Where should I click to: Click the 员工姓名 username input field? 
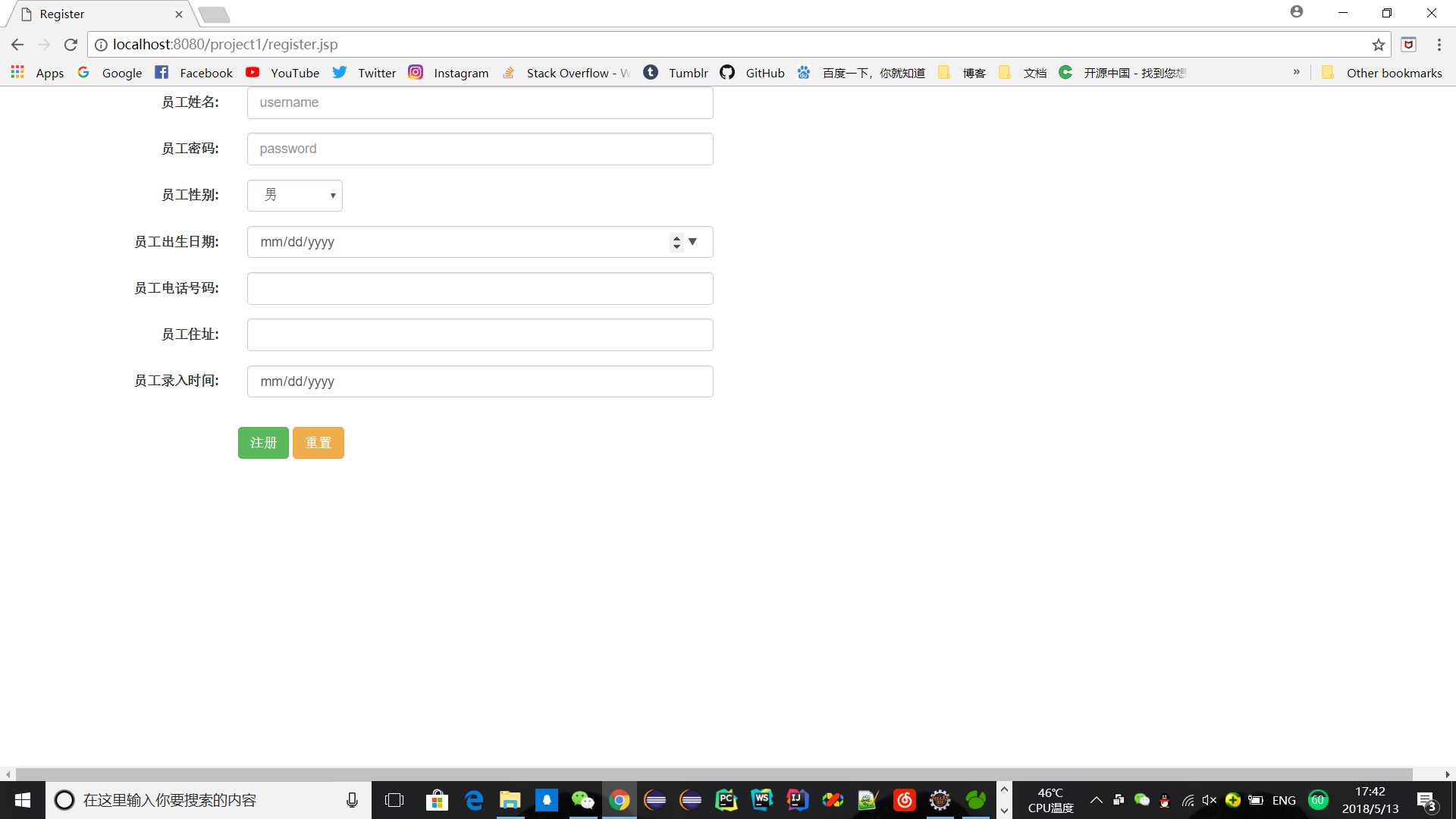[480, 102]
